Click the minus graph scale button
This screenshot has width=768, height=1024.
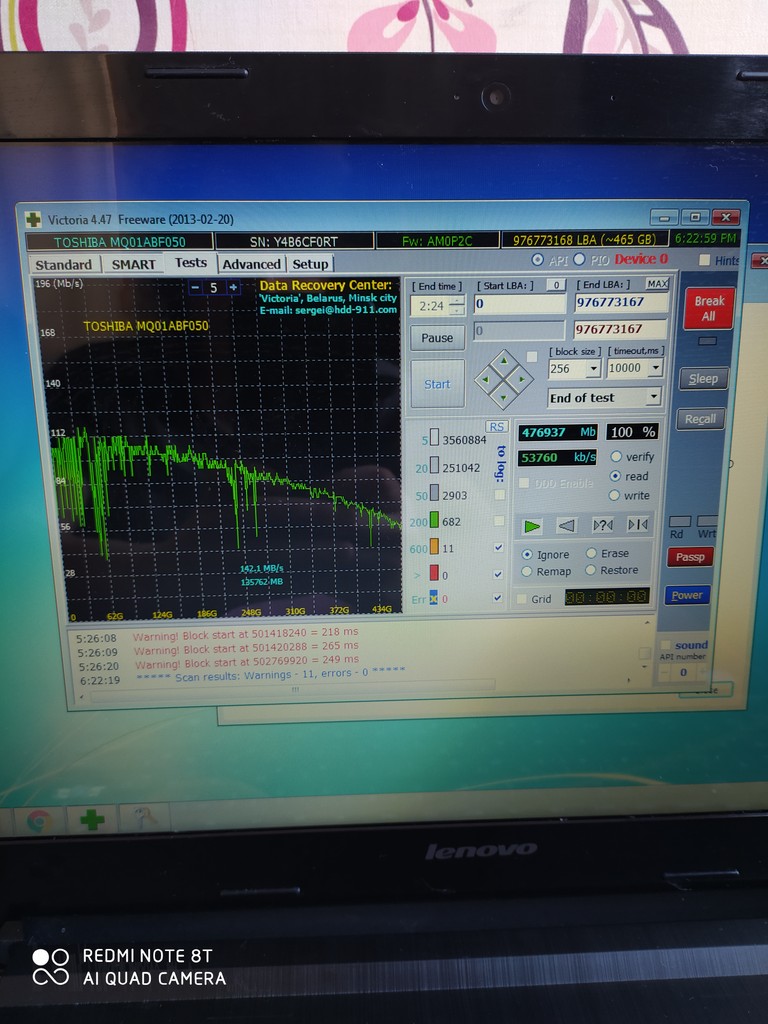coord(195,287)
